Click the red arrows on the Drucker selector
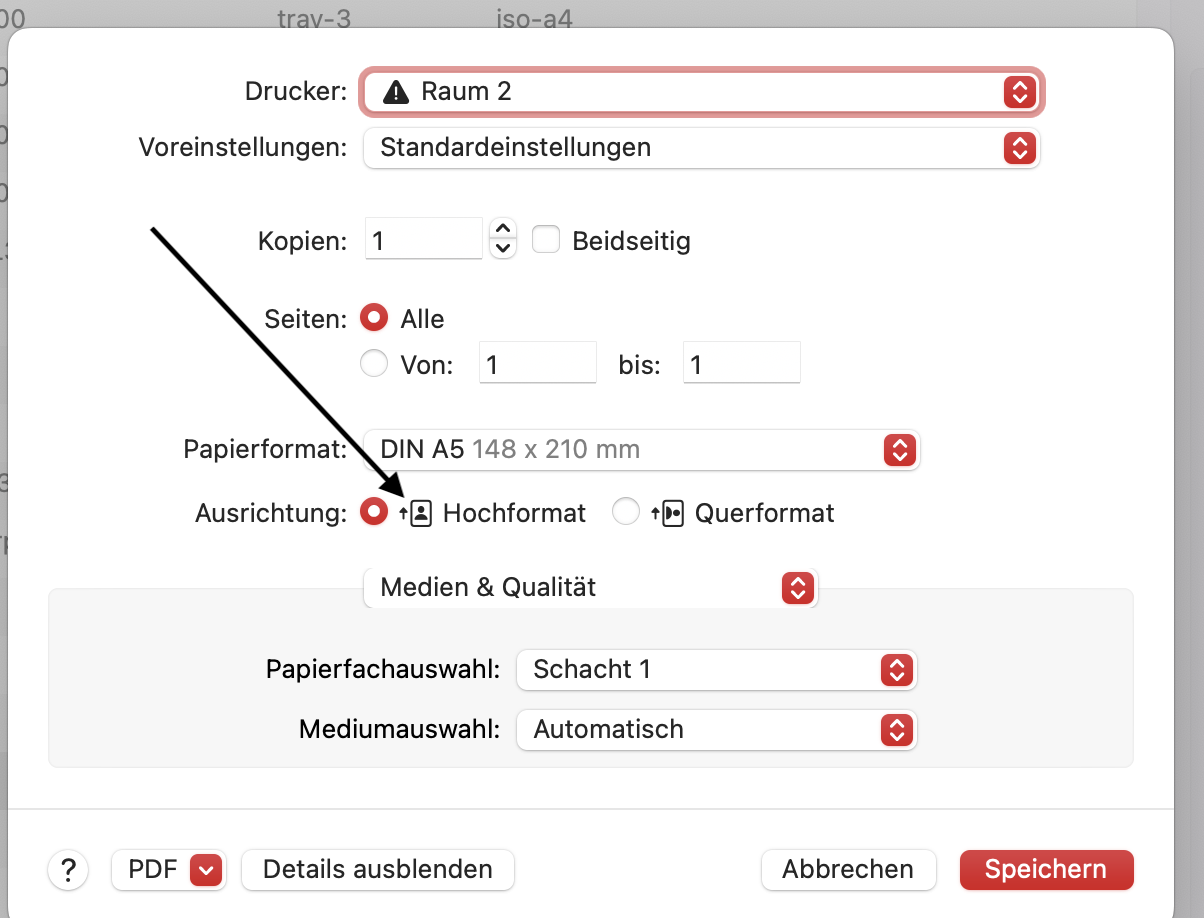 (1018, 93)
